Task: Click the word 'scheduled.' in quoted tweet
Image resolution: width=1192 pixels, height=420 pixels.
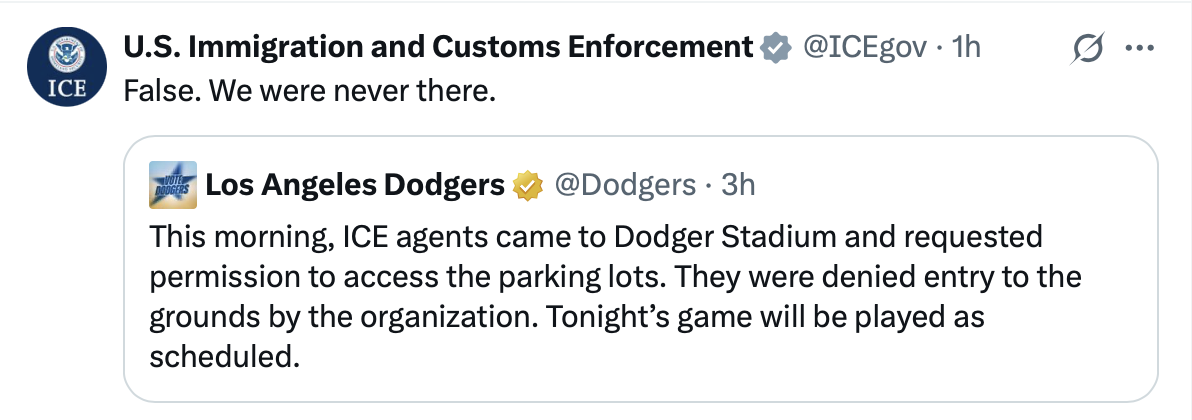Action: tap(221, 355)
